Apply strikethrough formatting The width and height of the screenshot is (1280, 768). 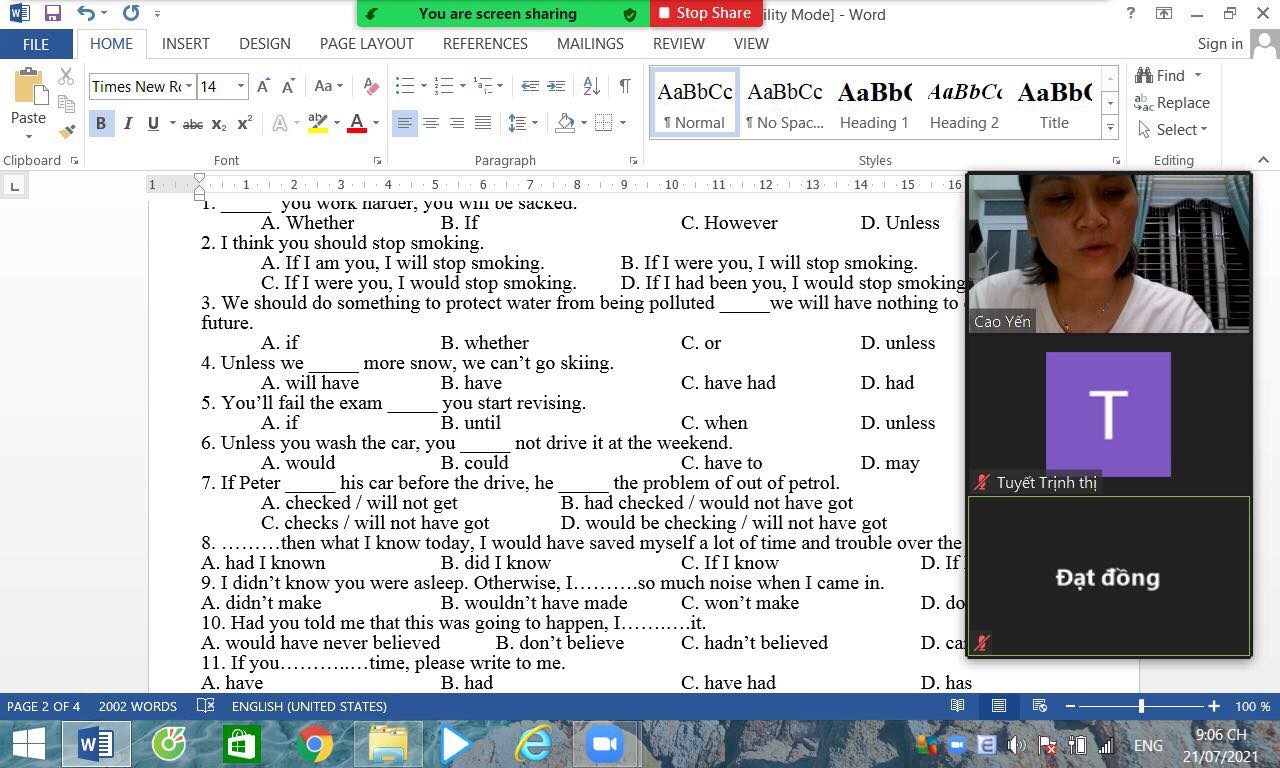click(193, 124)
